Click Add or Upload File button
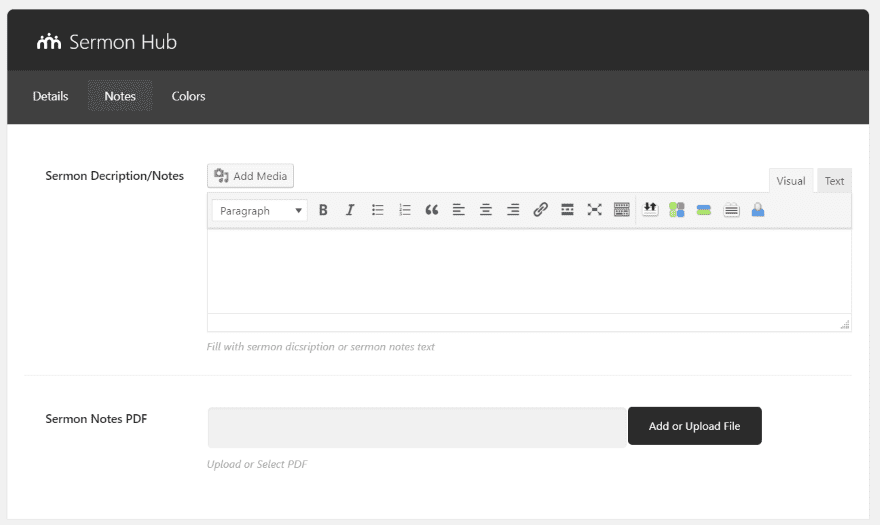The image size is (880, 525). coord(694,426)
